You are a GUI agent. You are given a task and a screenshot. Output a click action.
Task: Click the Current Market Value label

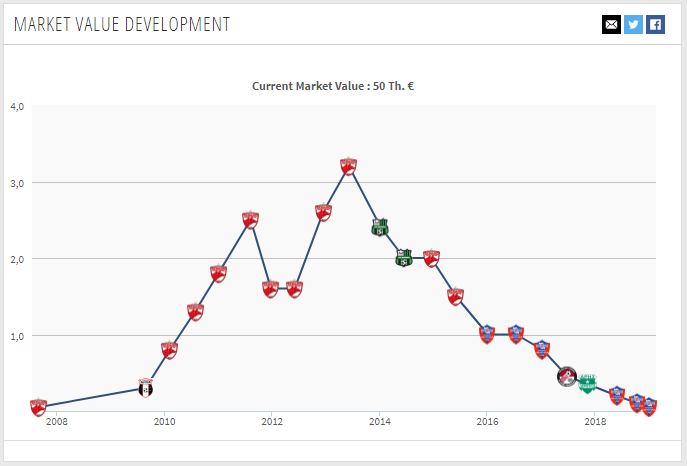[x=333, y=86]
